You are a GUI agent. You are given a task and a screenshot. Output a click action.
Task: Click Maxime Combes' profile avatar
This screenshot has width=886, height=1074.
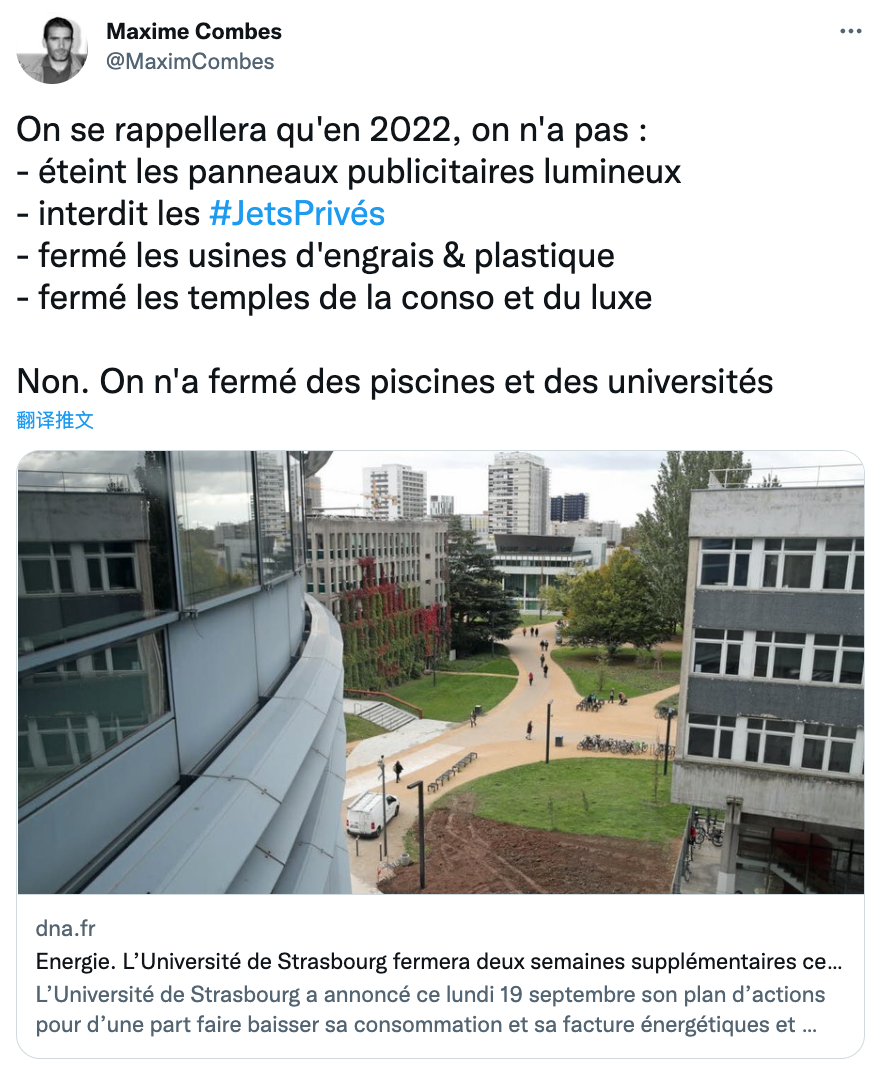tap(52, 49)
